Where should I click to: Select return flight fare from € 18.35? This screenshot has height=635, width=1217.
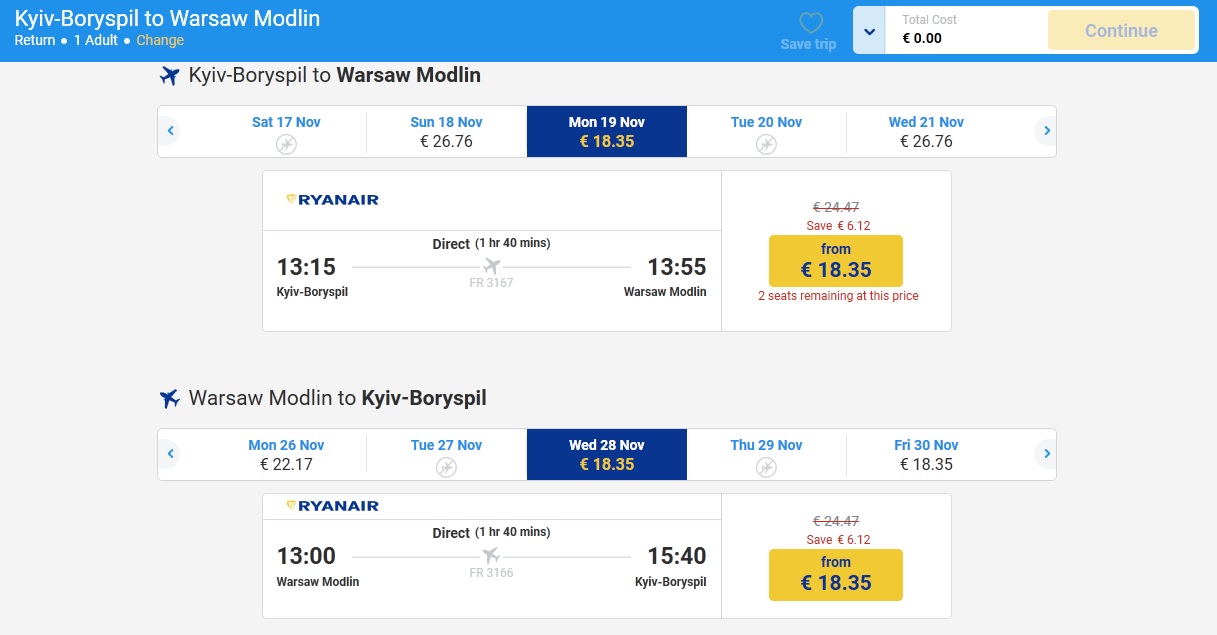click(x=835, y=575)
